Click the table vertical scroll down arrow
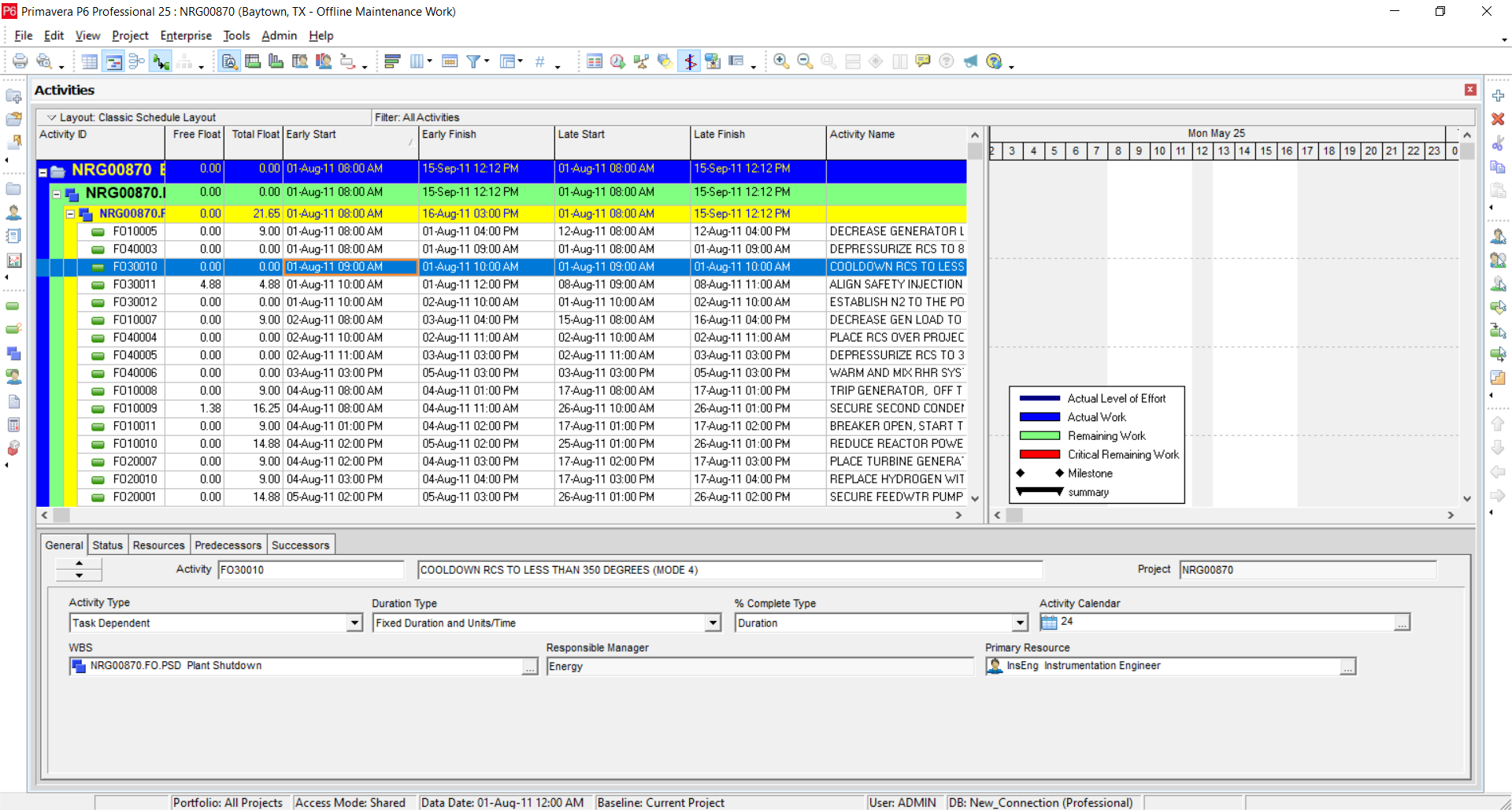 click(x=975, y=498)
